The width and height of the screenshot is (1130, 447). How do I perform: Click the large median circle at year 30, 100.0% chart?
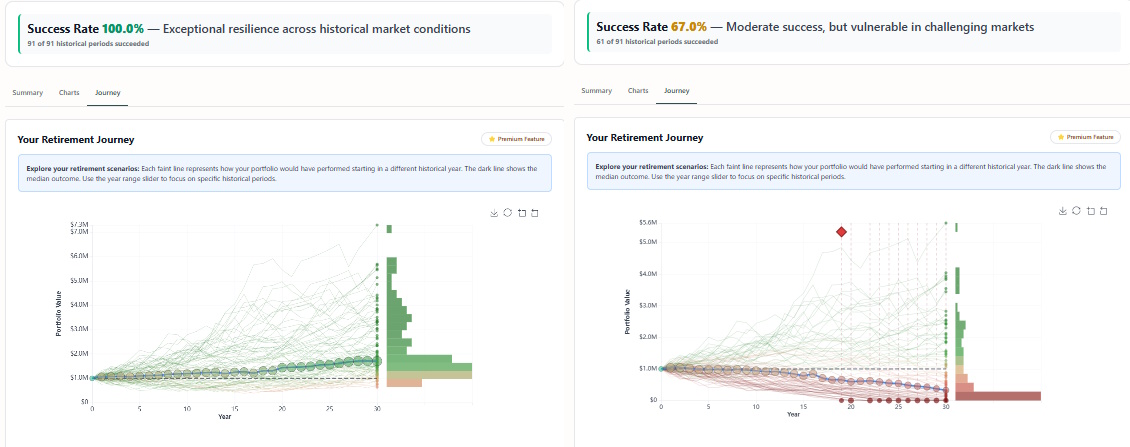pyautogui.click(x=377, y=360)
